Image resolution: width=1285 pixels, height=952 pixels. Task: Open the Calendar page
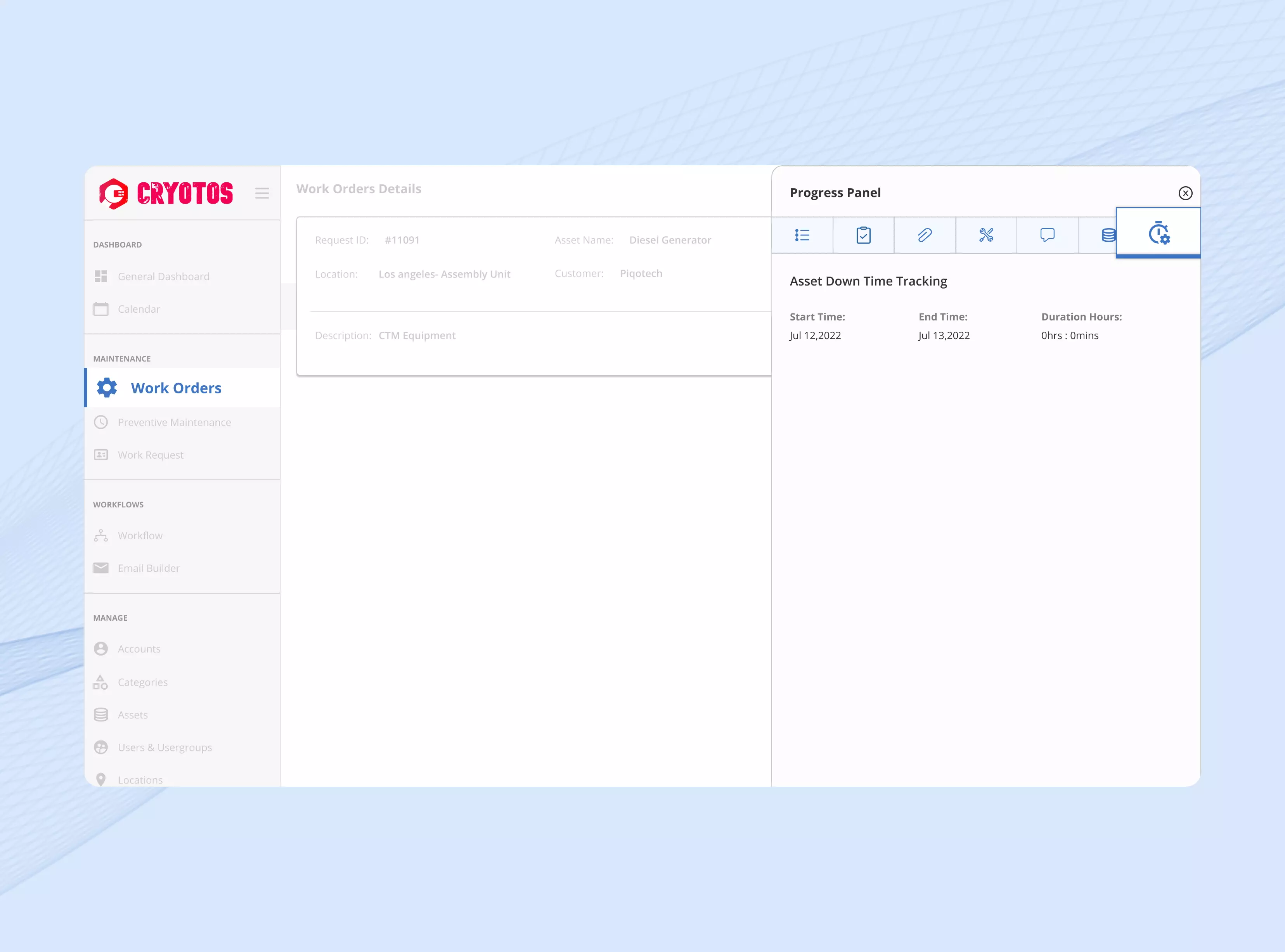point(139,309)
